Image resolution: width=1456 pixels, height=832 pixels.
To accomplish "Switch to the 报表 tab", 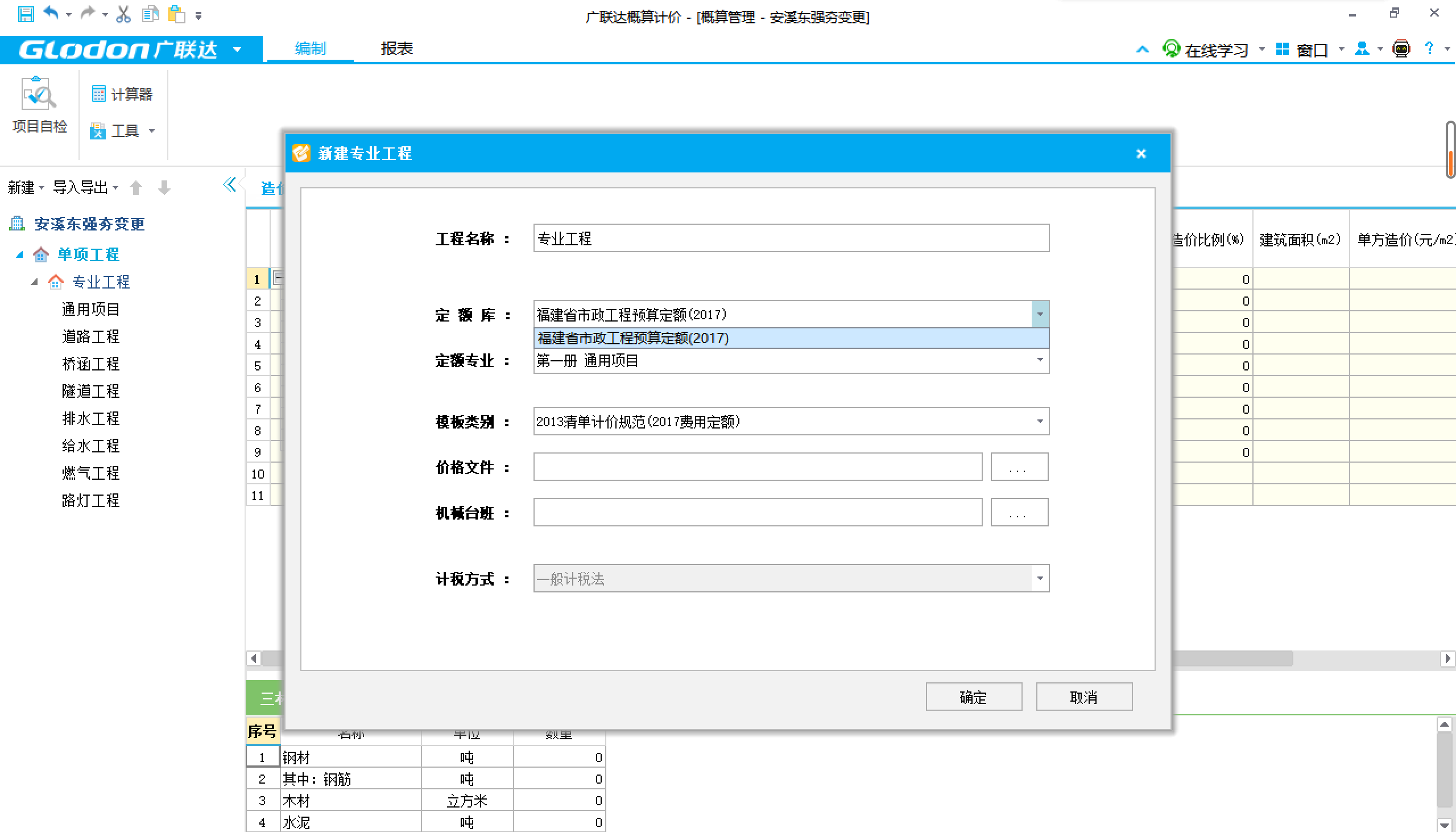I will pyautogui.click(x=397, y=49).
